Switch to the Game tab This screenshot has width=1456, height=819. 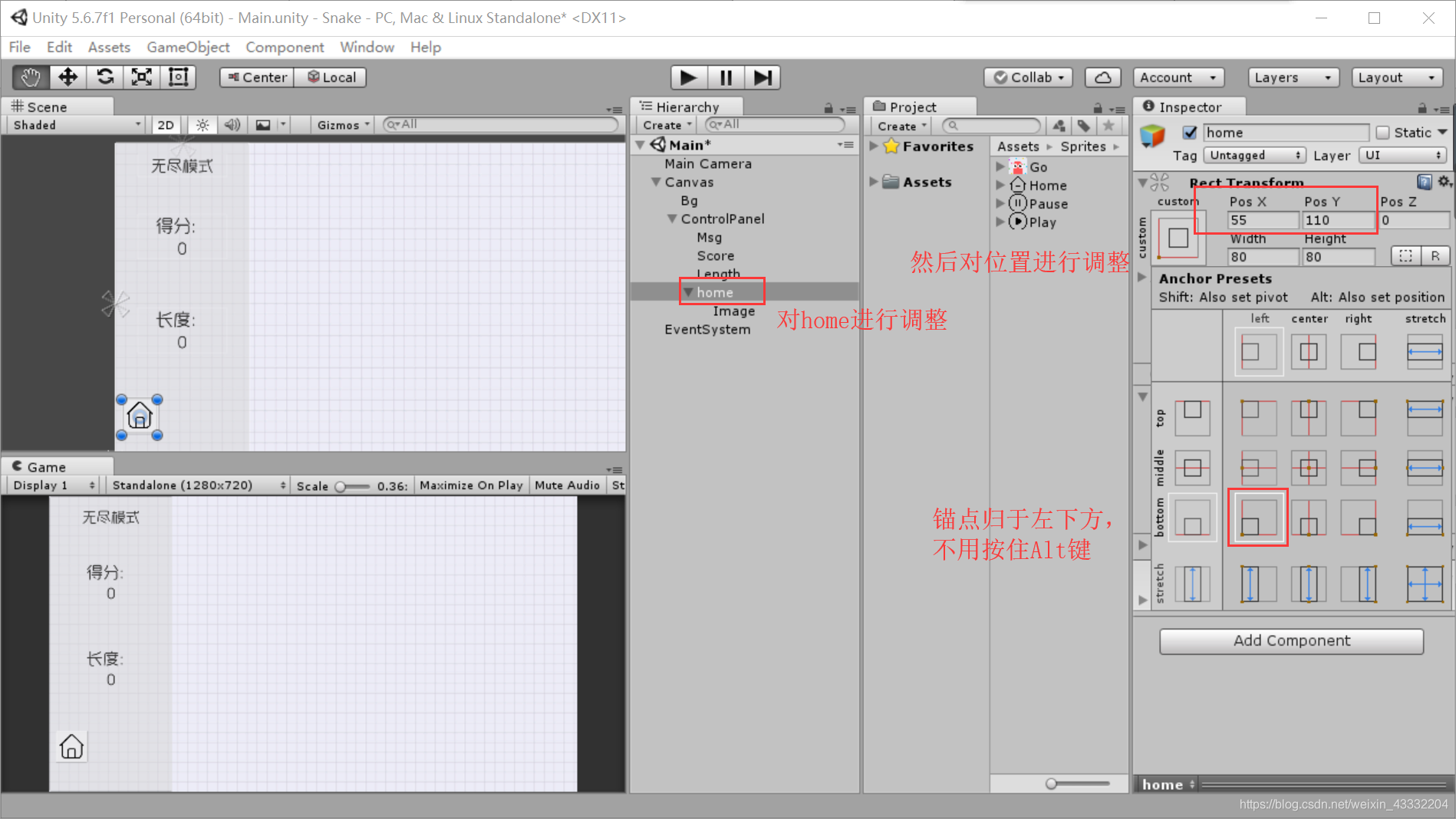click(57, 467)
